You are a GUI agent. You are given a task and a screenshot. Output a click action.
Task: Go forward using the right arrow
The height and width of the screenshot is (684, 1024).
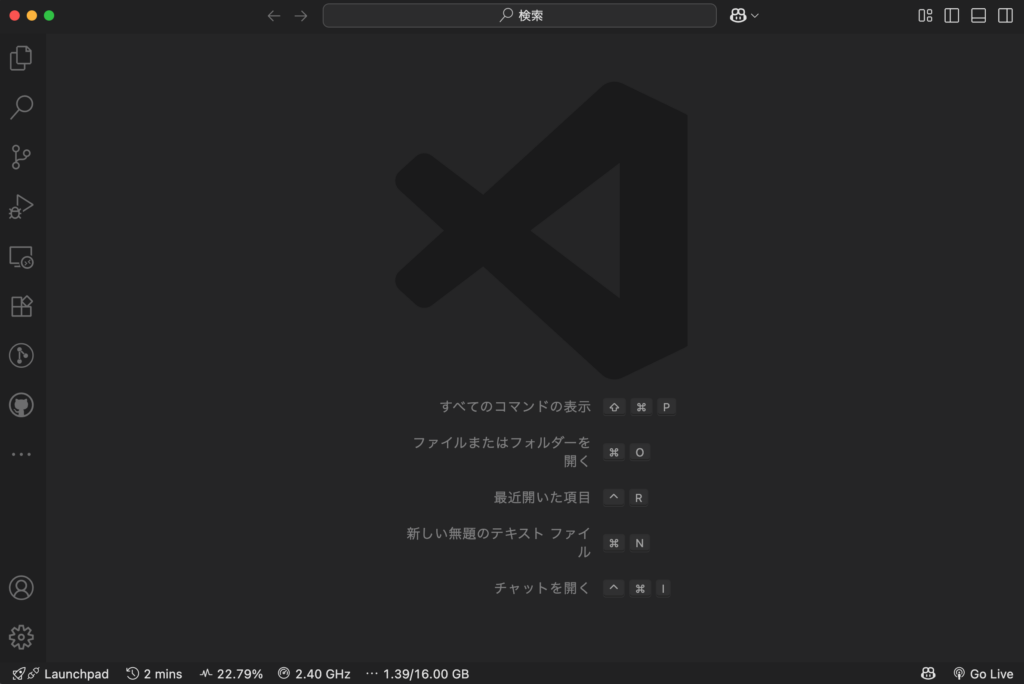(x=300, y=16)
